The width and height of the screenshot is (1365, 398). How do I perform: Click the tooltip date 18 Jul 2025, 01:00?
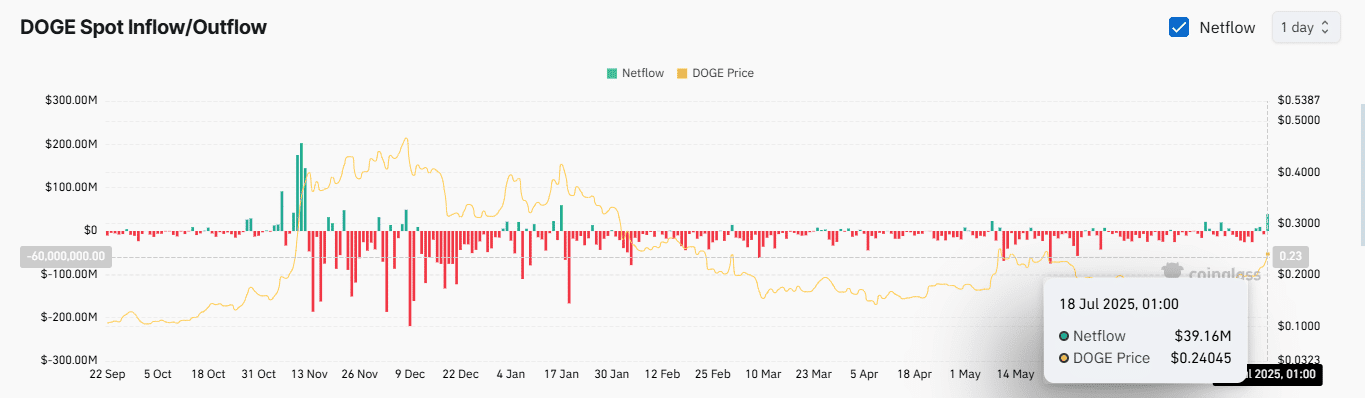pos(1119,304)
